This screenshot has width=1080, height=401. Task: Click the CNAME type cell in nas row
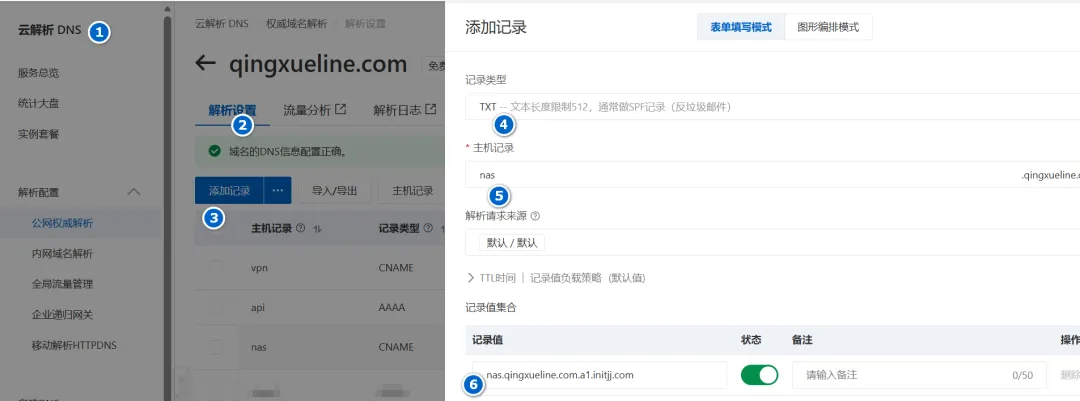point(396,347)
